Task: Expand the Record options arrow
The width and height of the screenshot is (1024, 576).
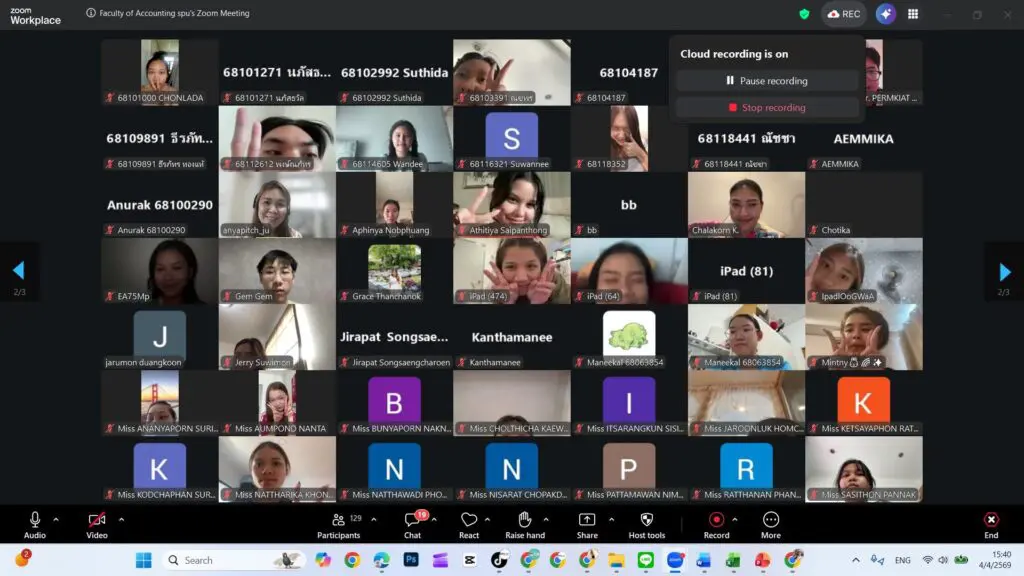Action: pos(735,519)
